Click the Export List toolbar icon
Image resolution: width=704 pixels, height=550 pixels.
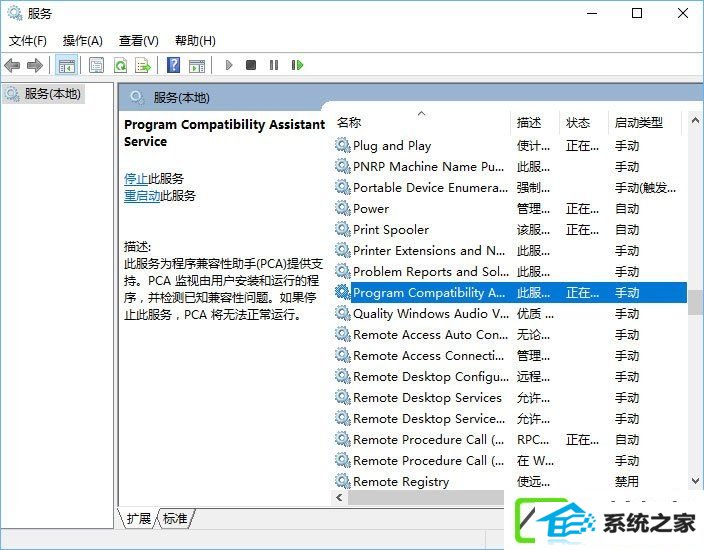(x=143, y=66)
